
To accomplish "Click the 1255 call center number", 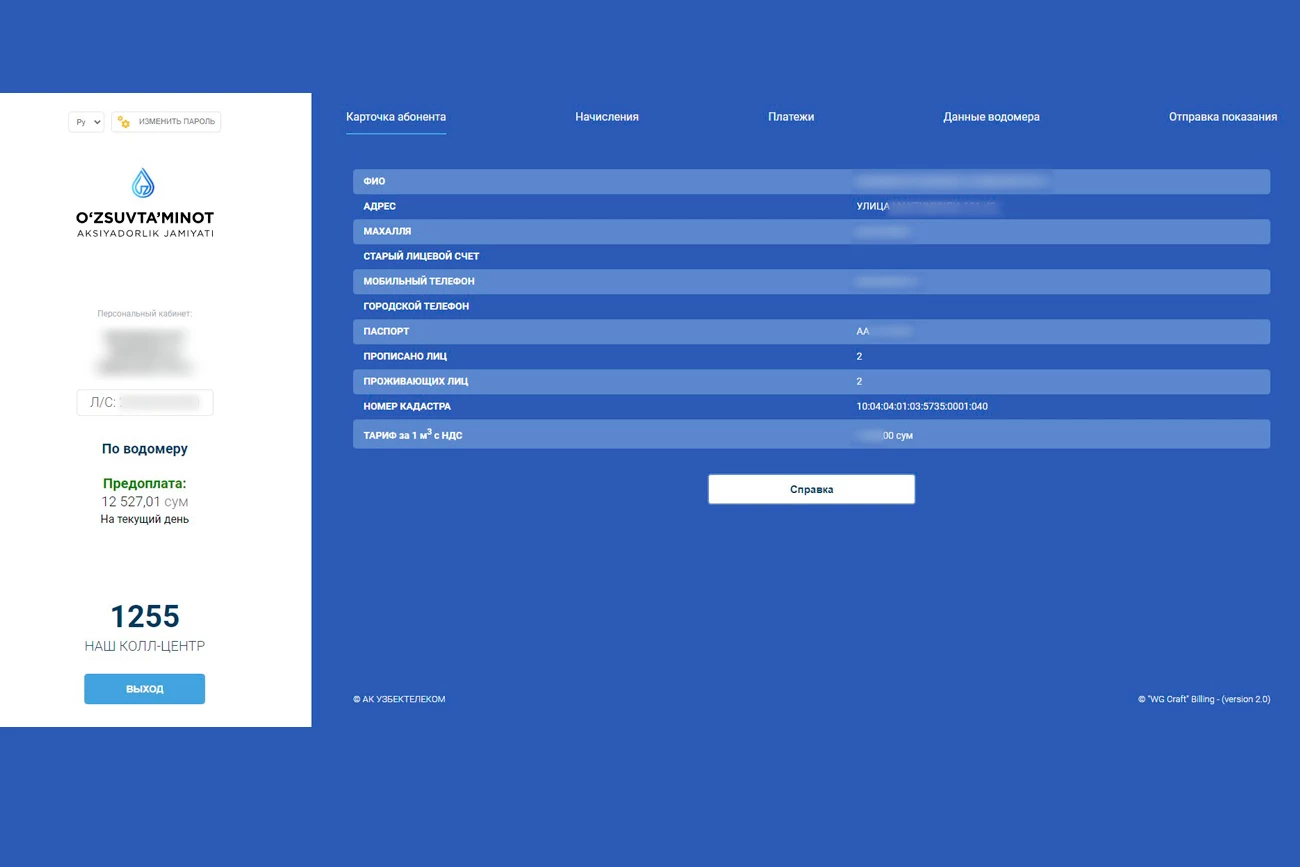I will point(145,616).
